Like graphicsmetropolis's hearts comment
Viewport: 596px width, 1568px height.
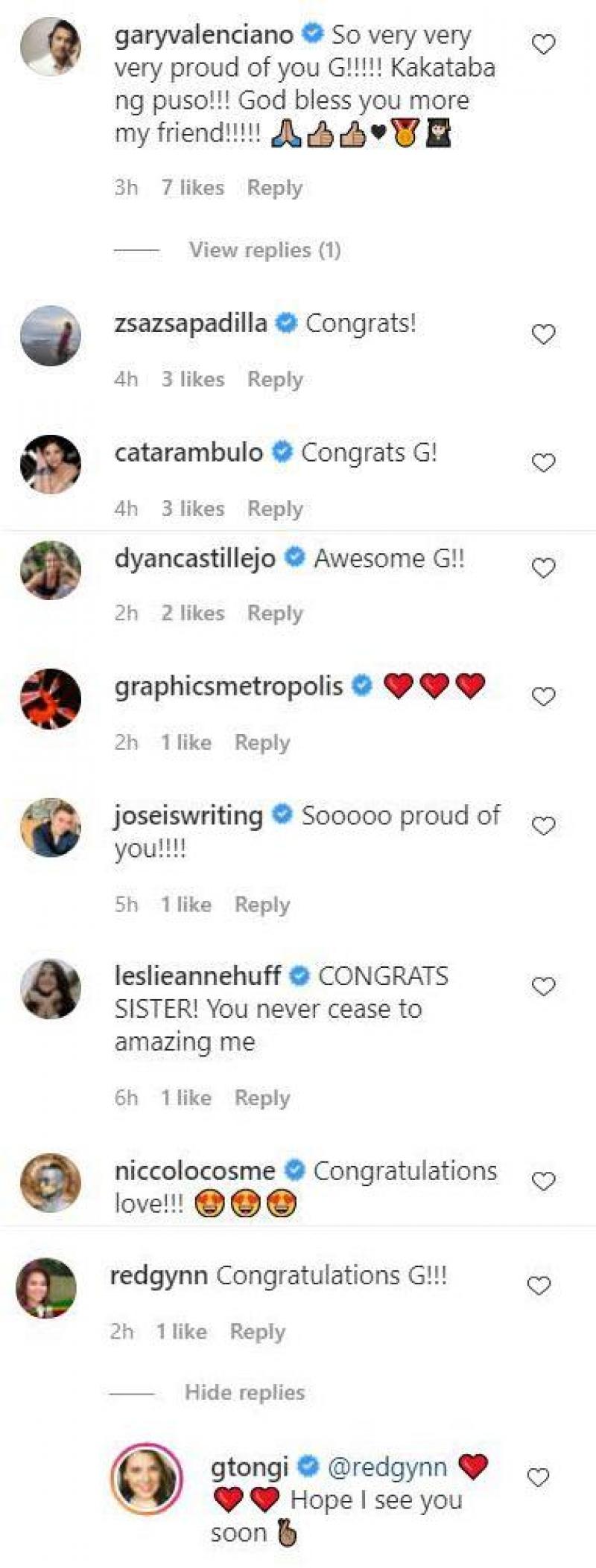543,697
